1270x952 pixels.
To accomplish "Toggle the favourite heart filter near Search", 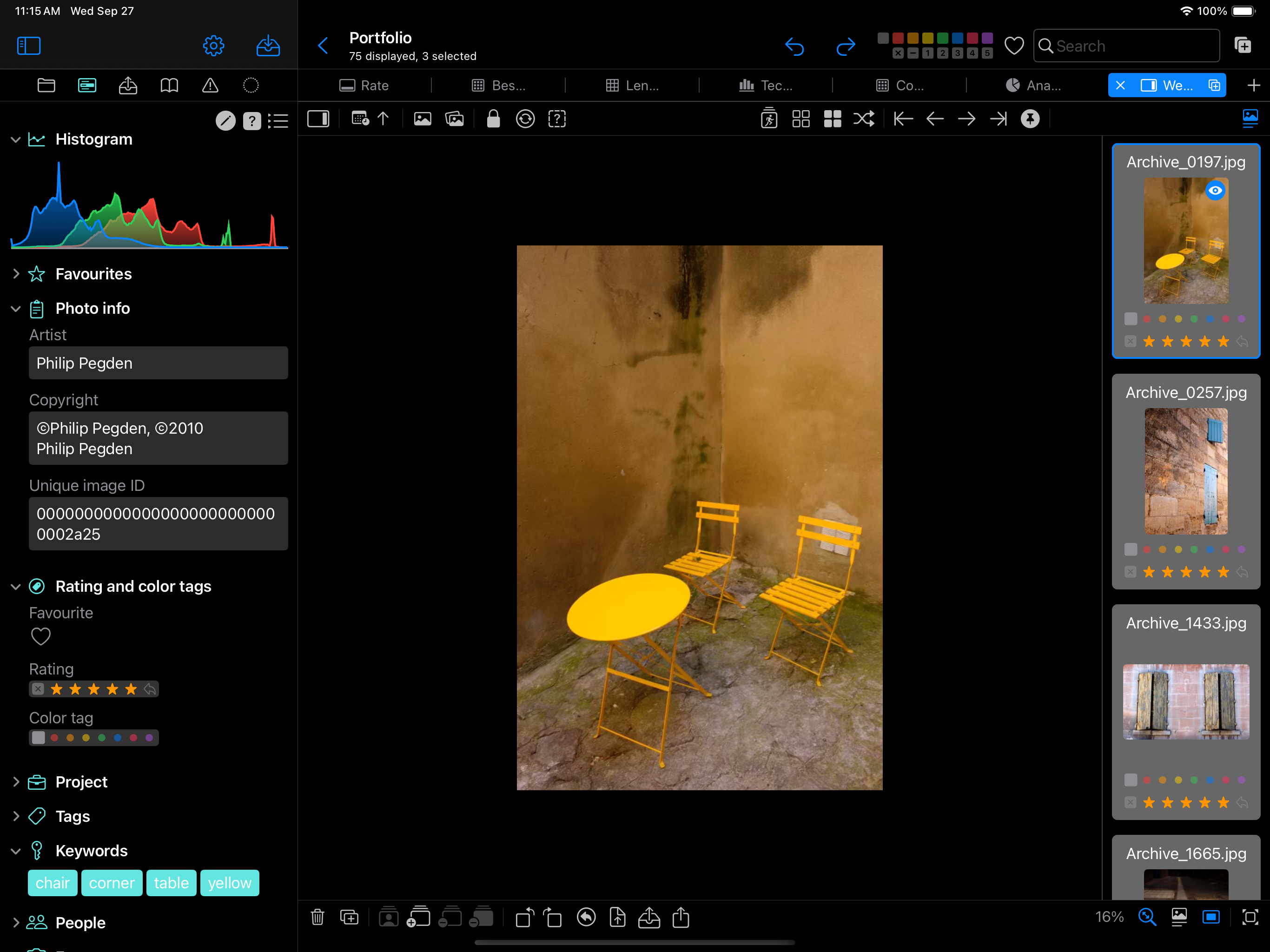I will [1014, 46].
